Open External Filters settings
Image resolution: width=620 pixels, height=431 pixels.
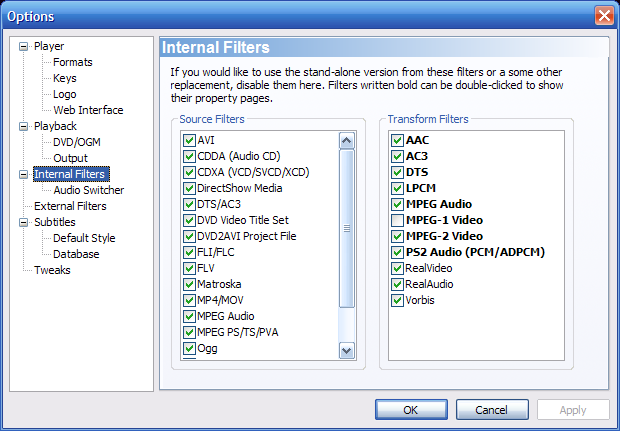pyautogui.click(x=70, y=206)
